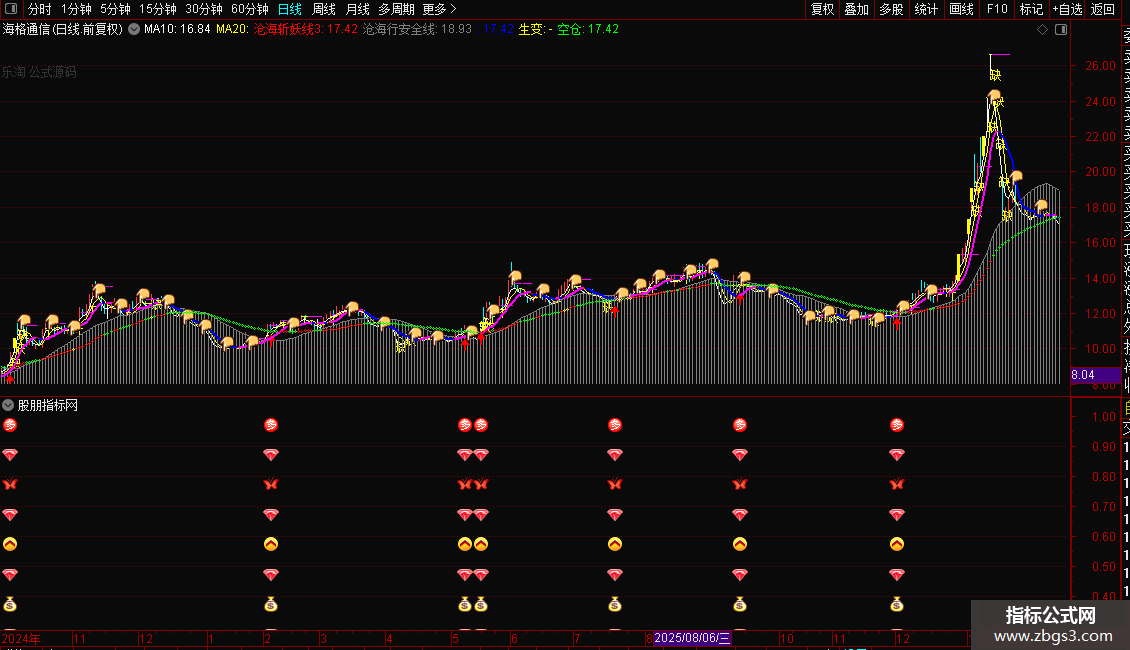Select the 60分钟 timeframe tab
The image size is (1130, 650).
click(250, 9)
